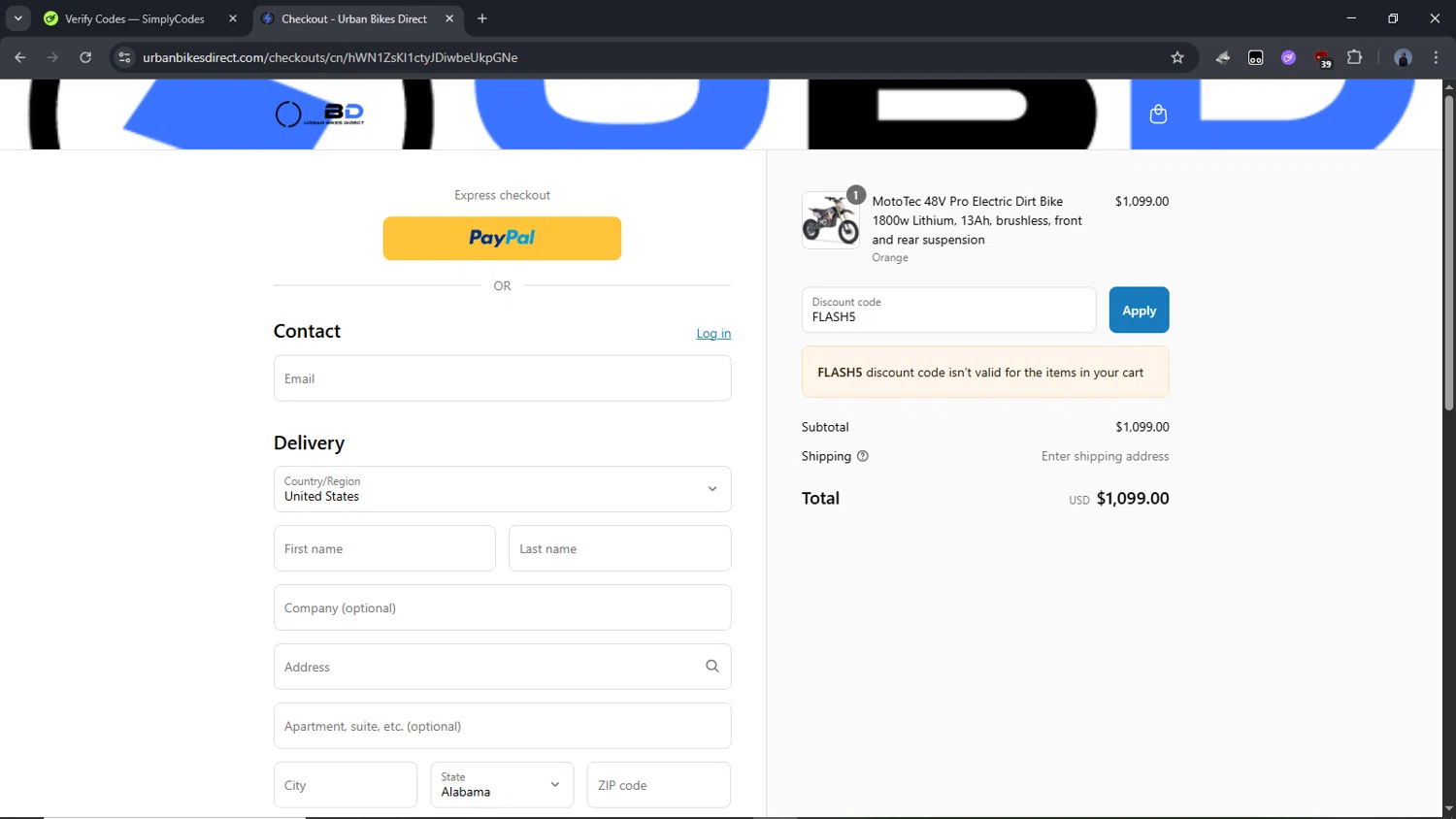Go back to the previous page

[20, 57]
